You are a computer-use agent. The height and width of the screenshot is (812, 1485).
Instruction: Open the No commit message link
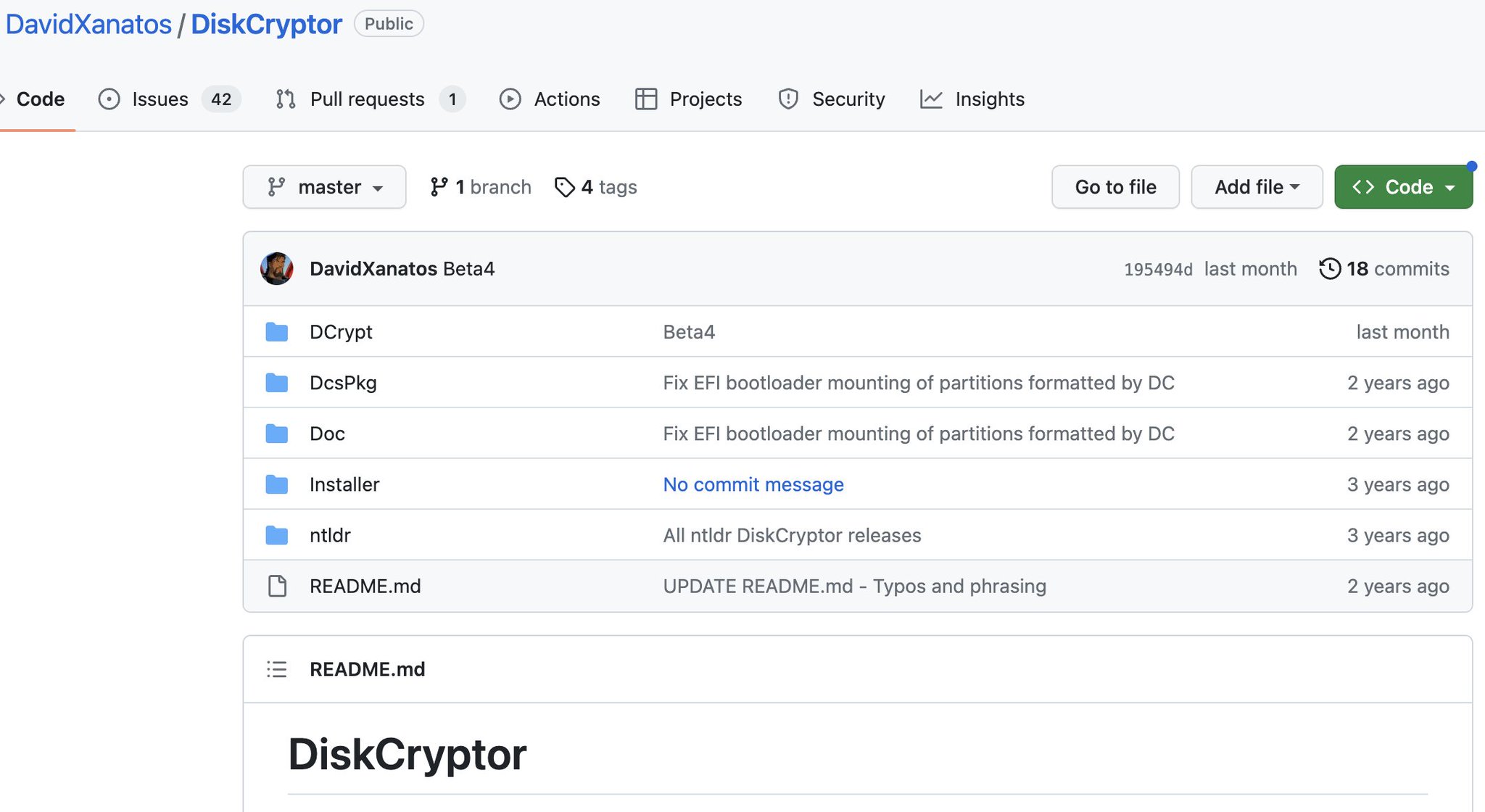tap(753, 484)
